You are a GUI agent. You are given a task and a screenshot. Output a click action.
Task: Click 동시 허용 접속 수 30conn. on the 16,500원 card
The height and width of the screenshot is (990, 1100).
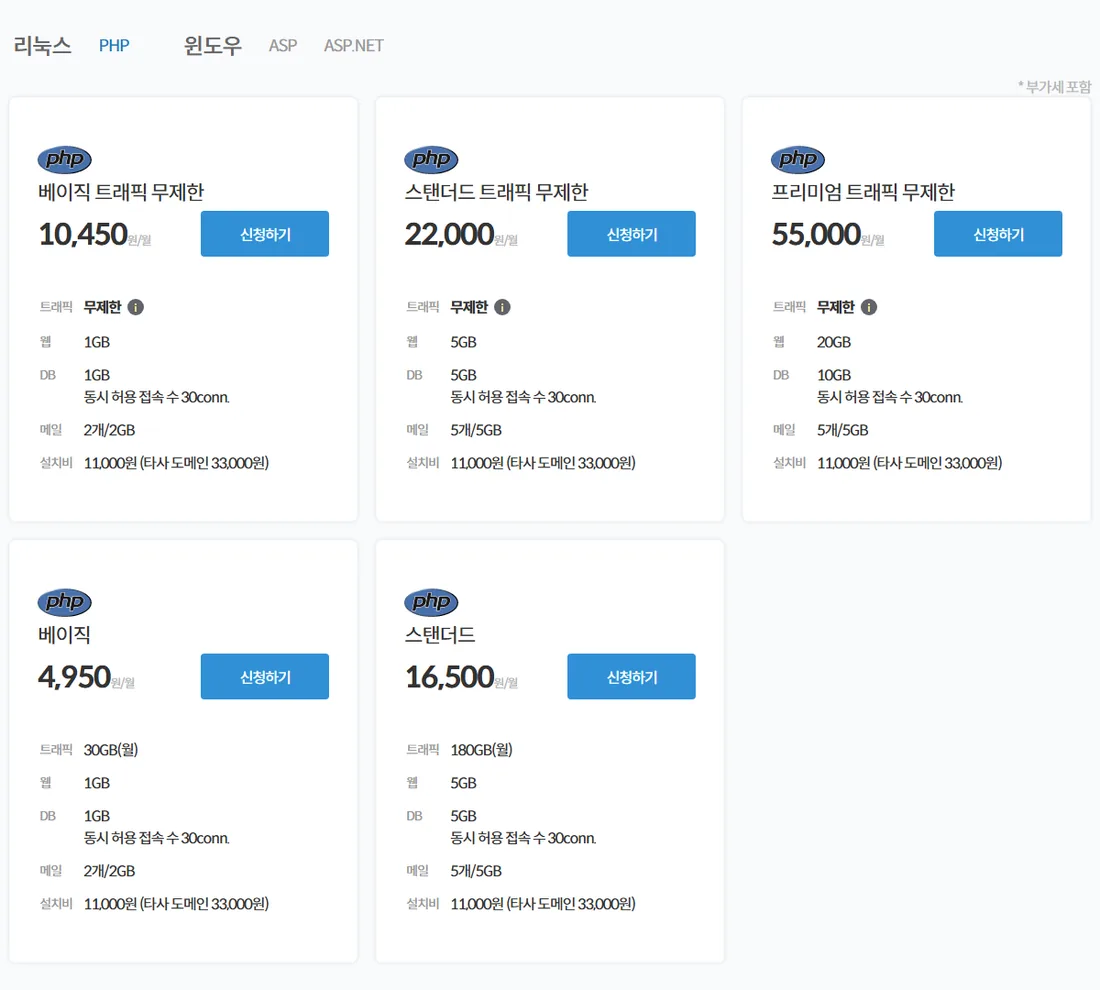coord(523,838)
